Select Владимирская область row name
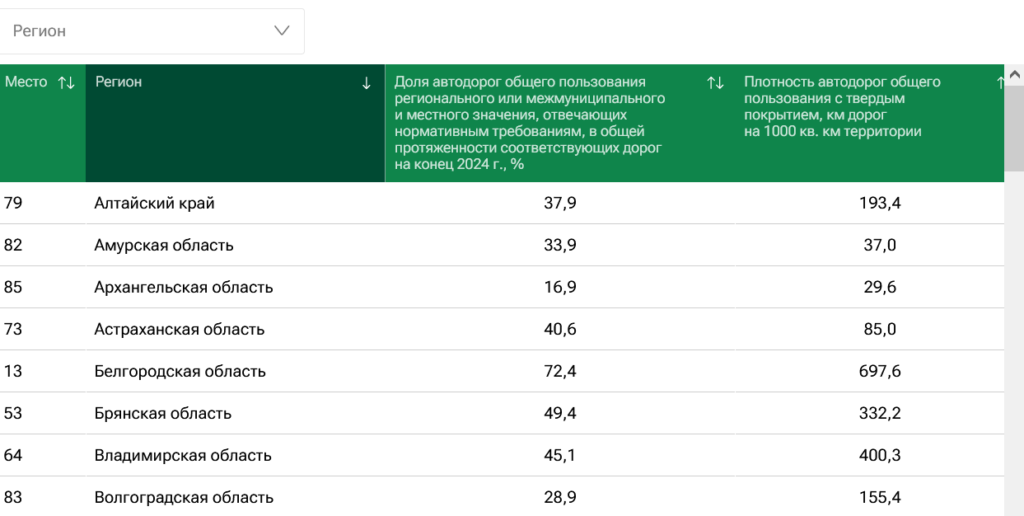 click(x=183, y=455)
